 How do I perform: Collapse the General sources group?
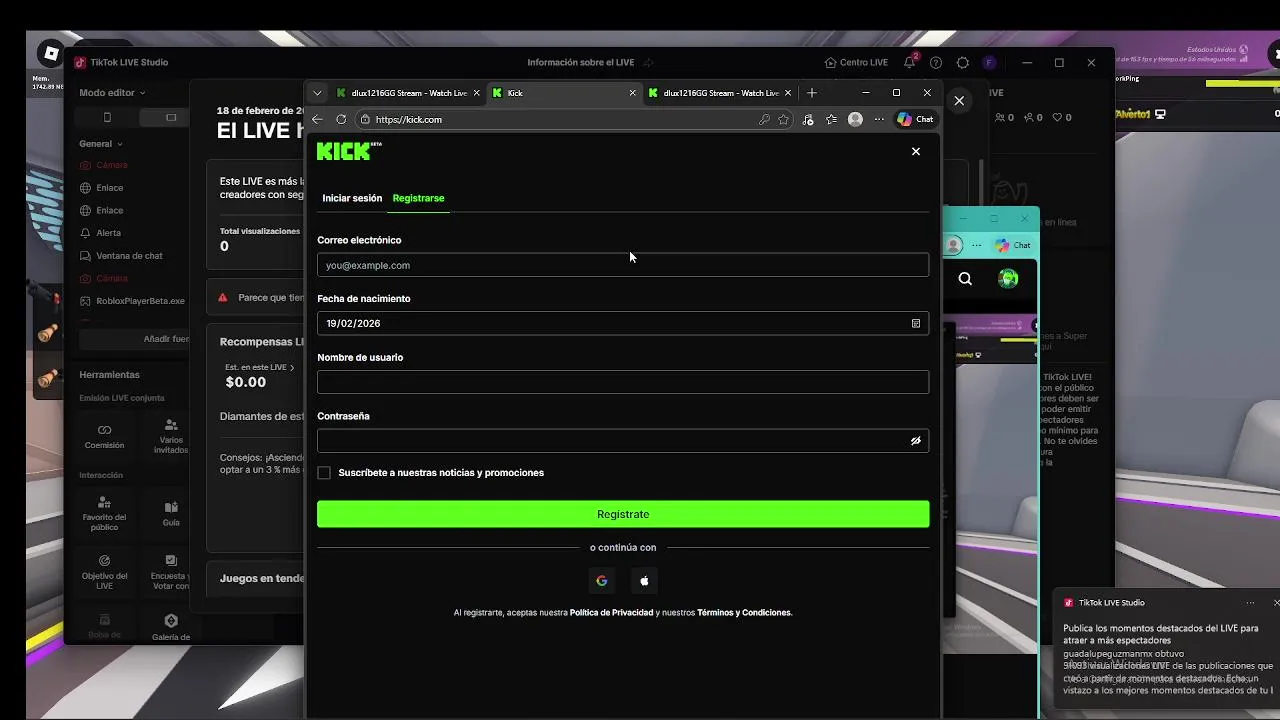[x=101, y=144]
